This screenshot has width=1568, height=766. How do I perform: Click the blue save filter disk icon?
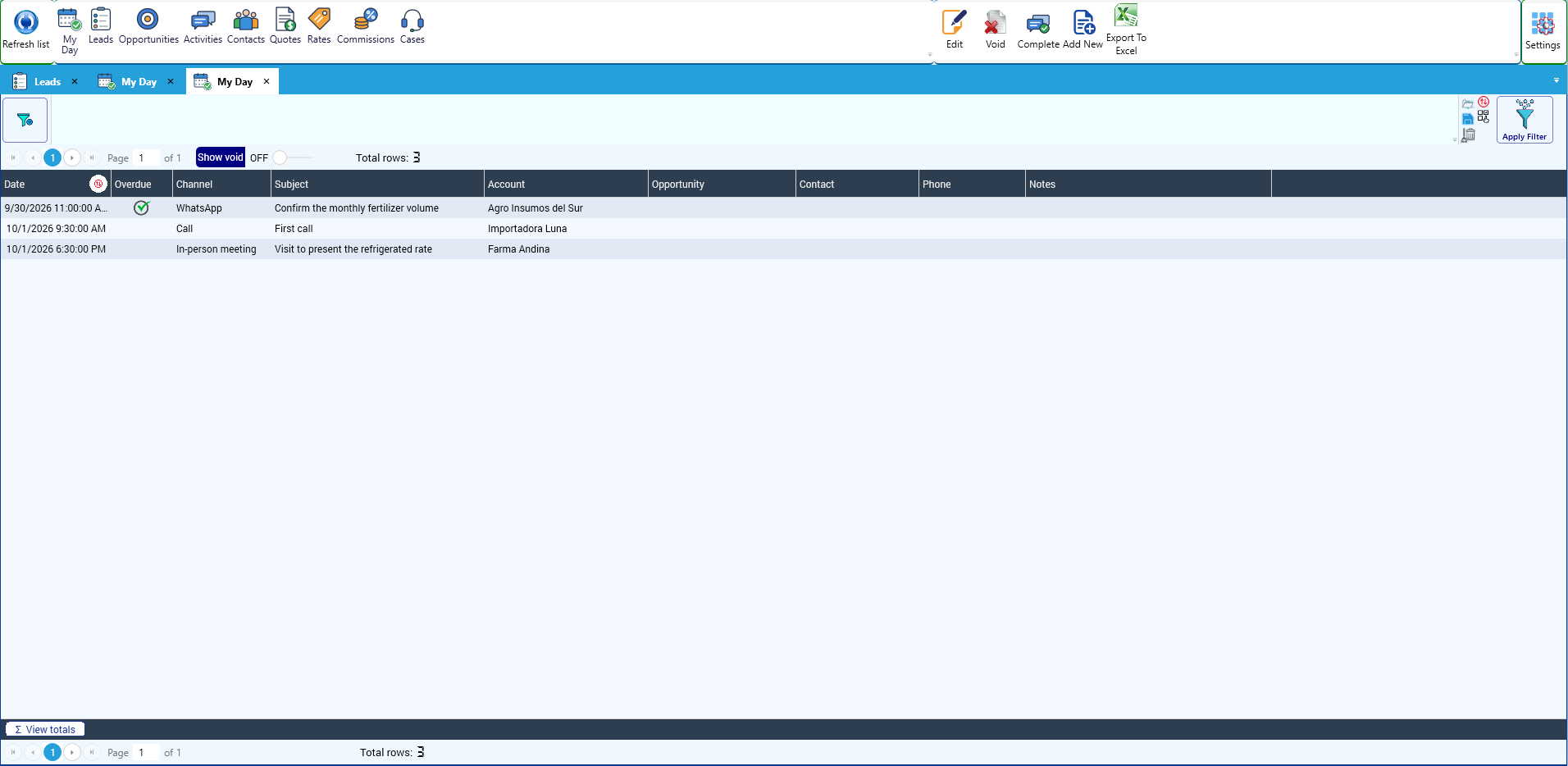[1468, 120]
